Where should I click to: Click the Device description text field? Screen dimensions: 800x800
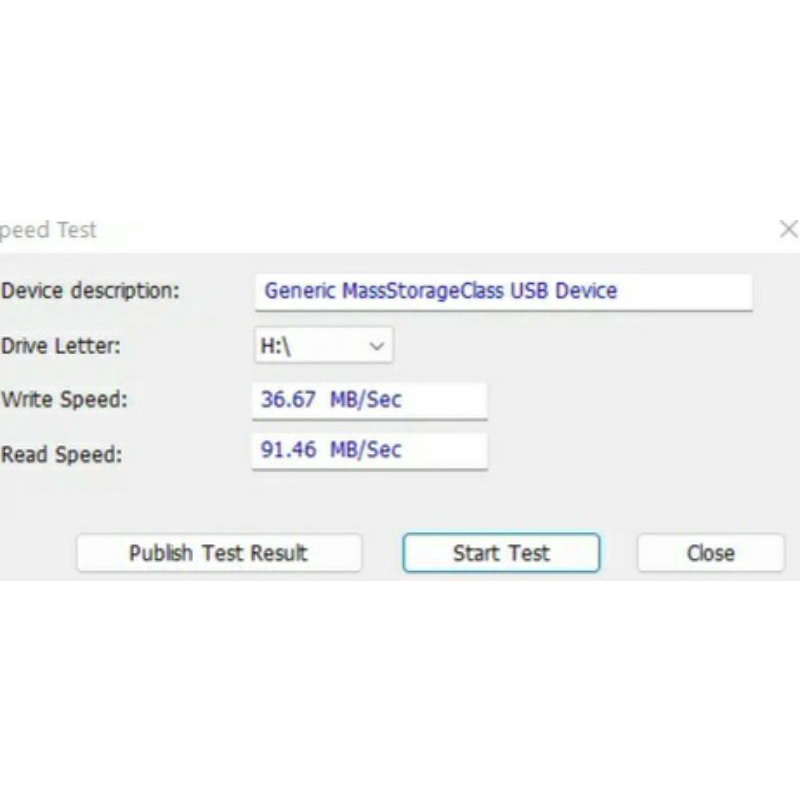501,291
